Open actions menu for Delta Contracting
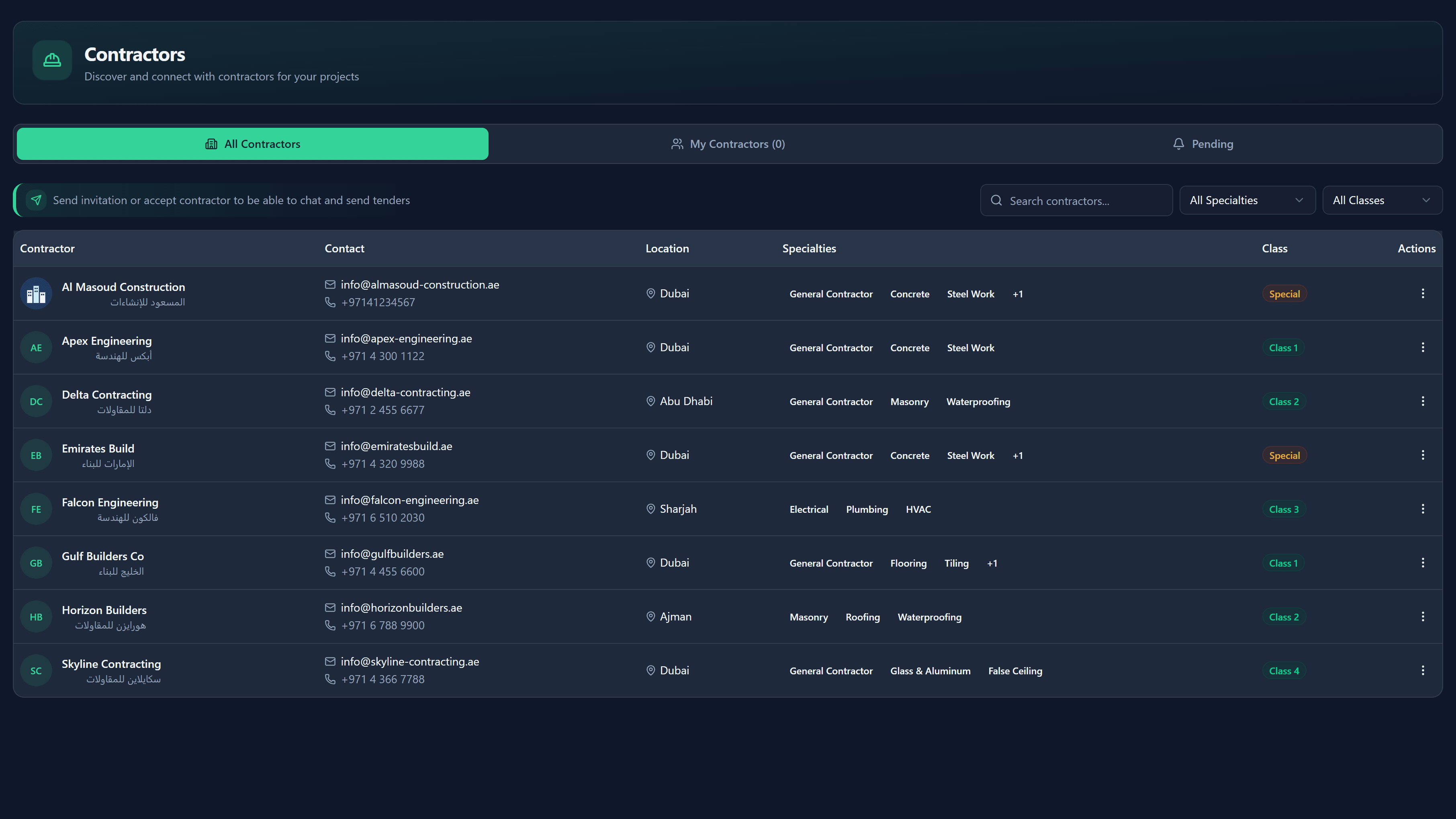 pos(1423,401)
